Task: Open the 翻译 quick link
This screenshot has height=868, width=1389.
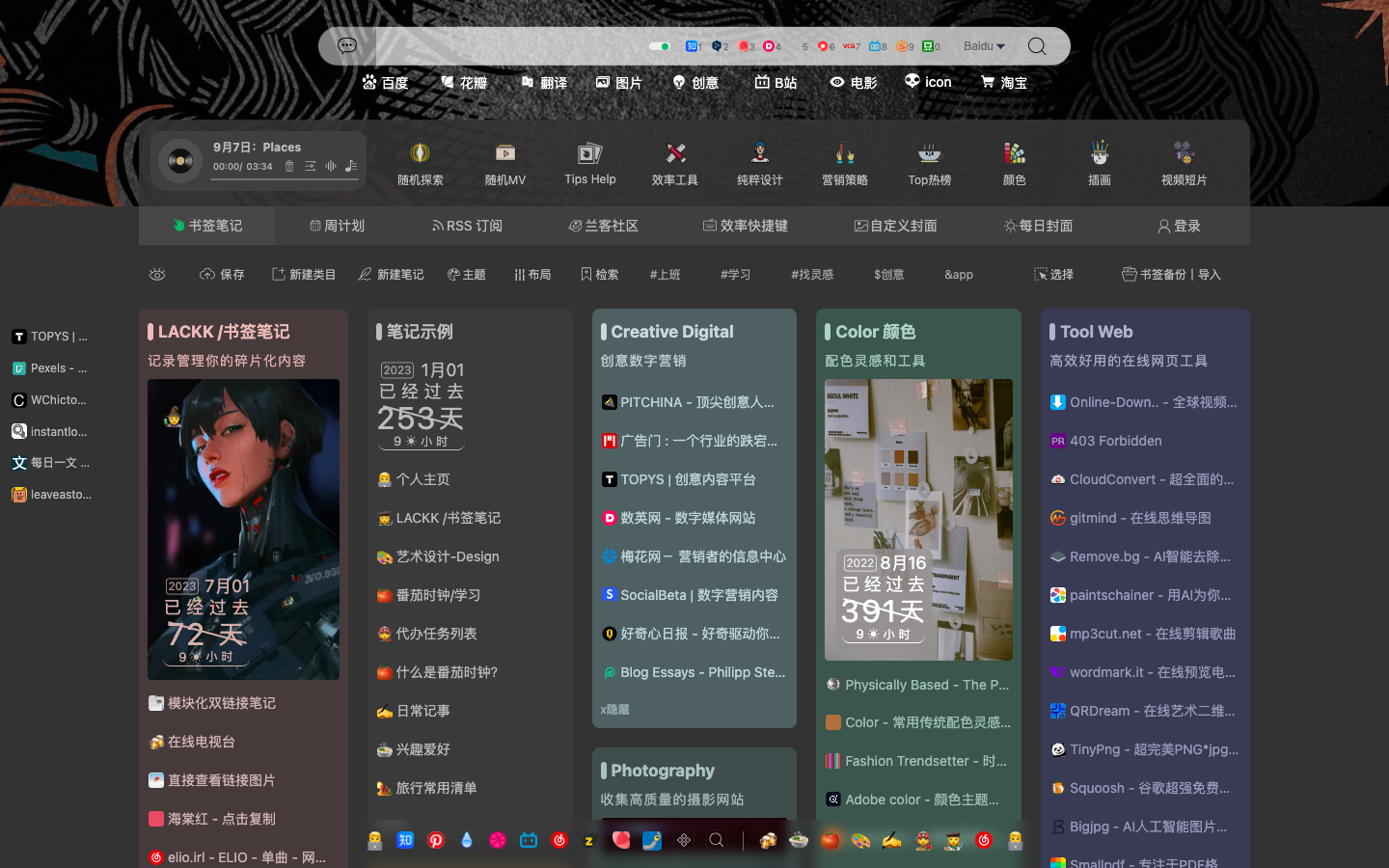Action: (x=544, y=83)
